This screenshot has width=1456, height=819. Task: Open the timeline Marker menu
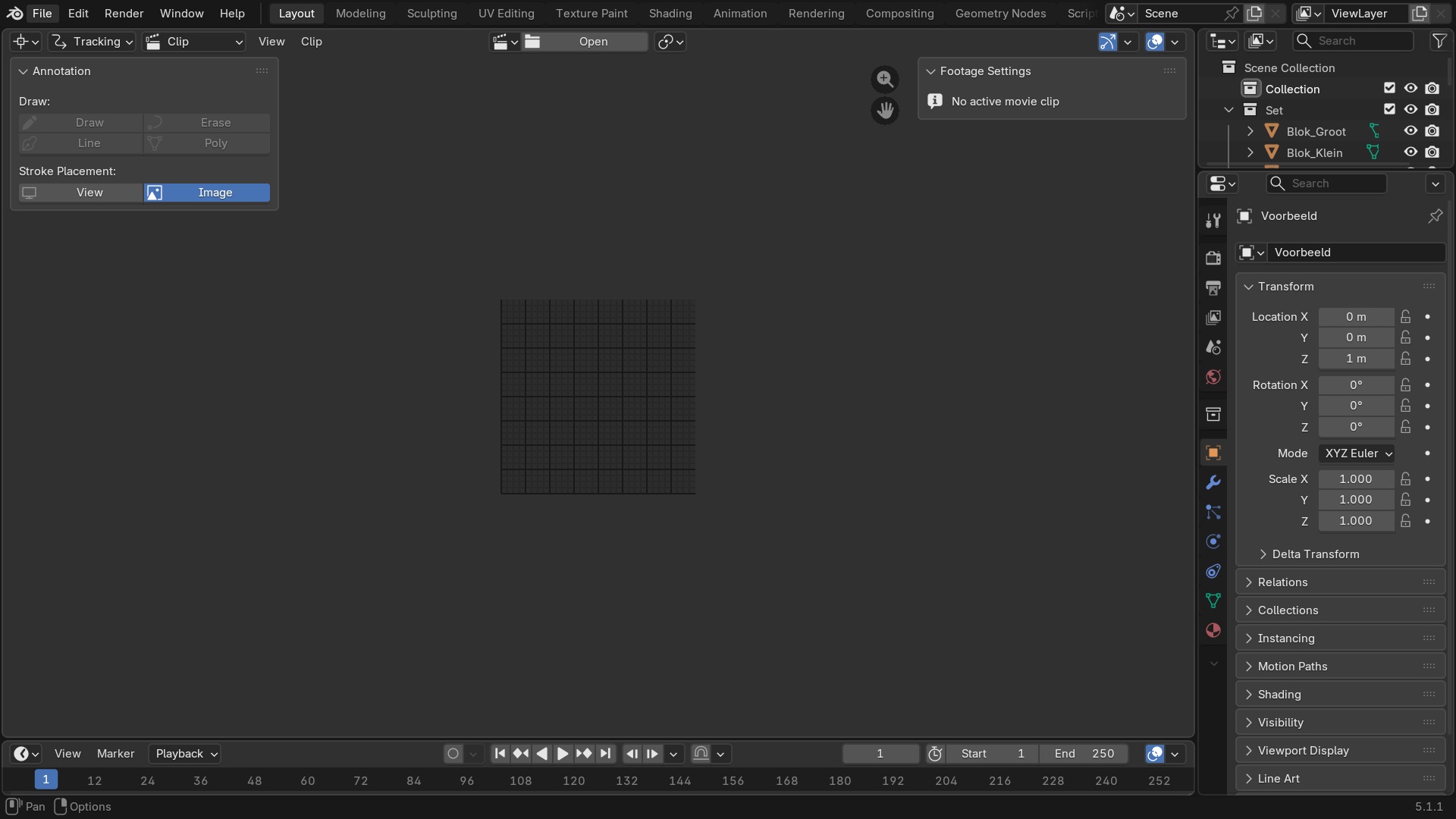[115, 754]
